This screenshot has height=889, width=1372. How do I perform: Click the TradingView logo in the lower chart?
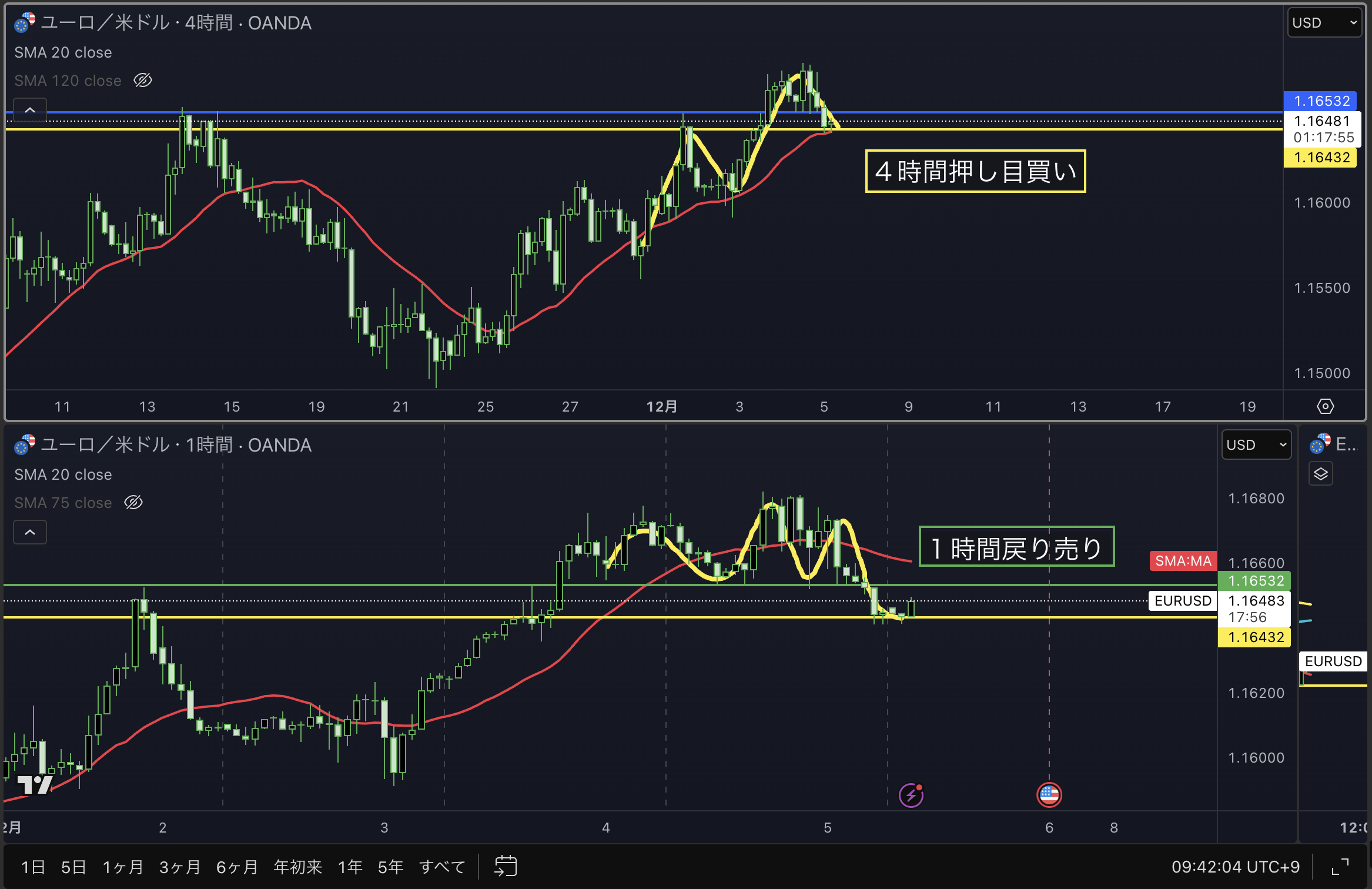click(35, 784)
